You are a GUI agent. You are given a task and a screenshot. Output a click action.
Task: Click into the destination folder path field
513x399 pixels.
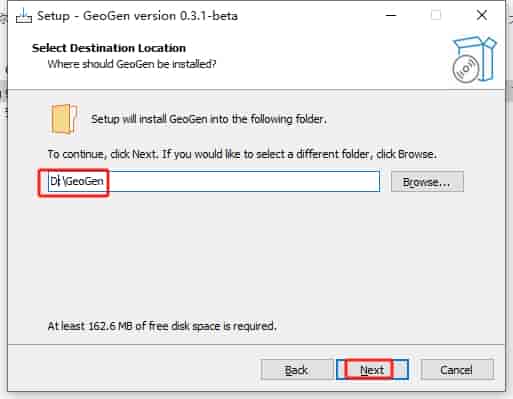point(214,181)
